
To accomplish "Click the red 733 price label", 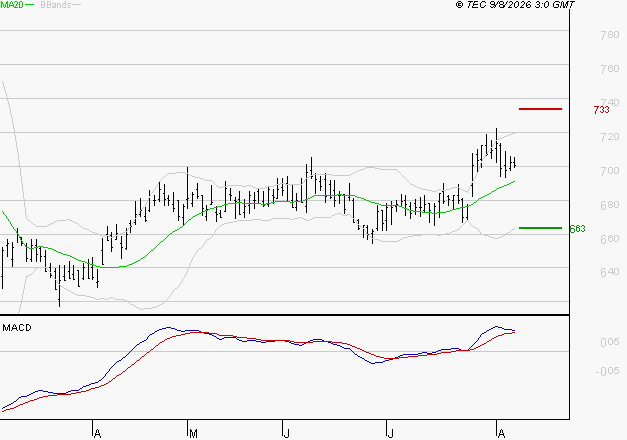I will 601,110.
